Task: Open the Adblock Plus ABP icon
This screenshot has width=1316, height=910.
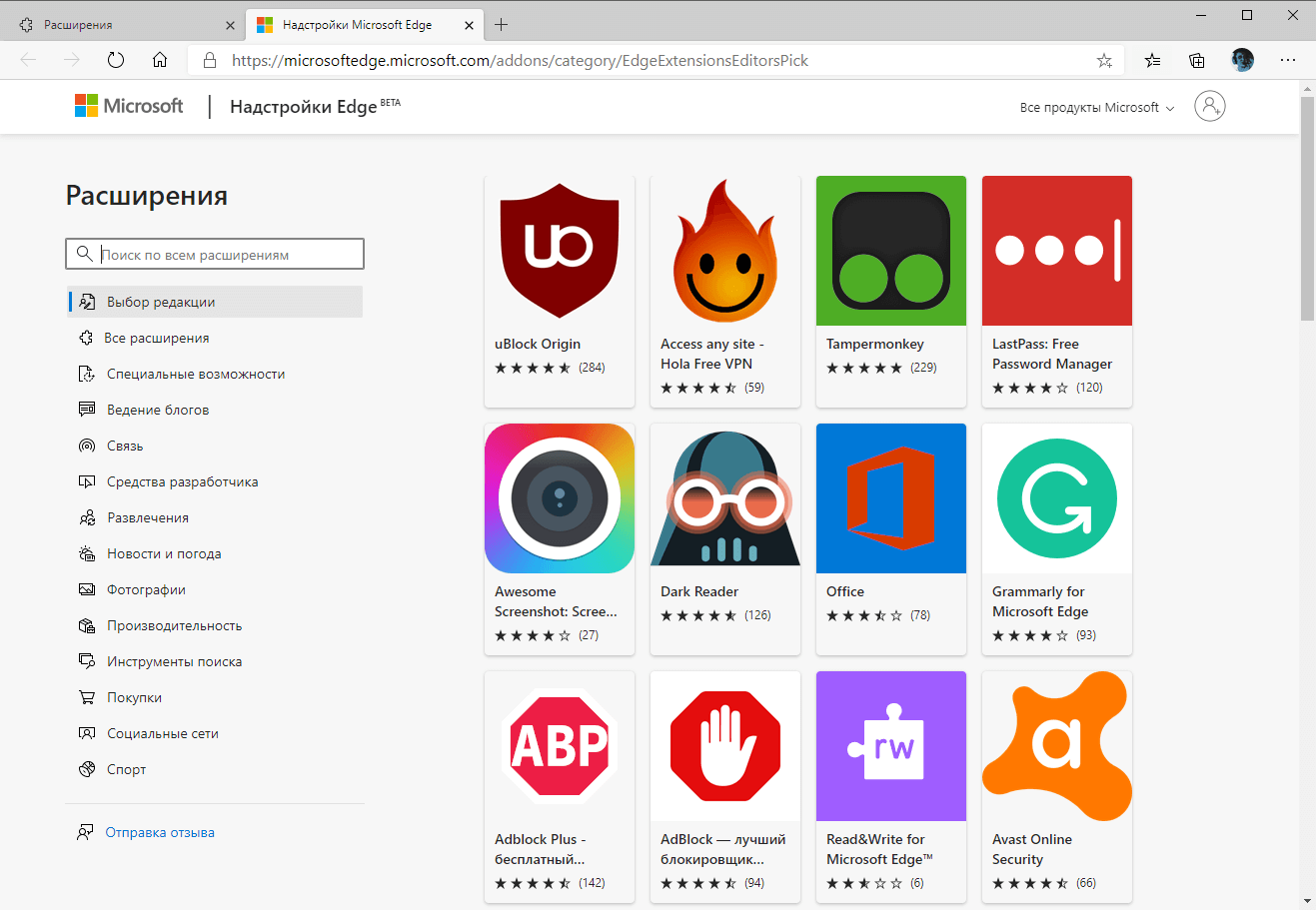Action: coord(560,746)
